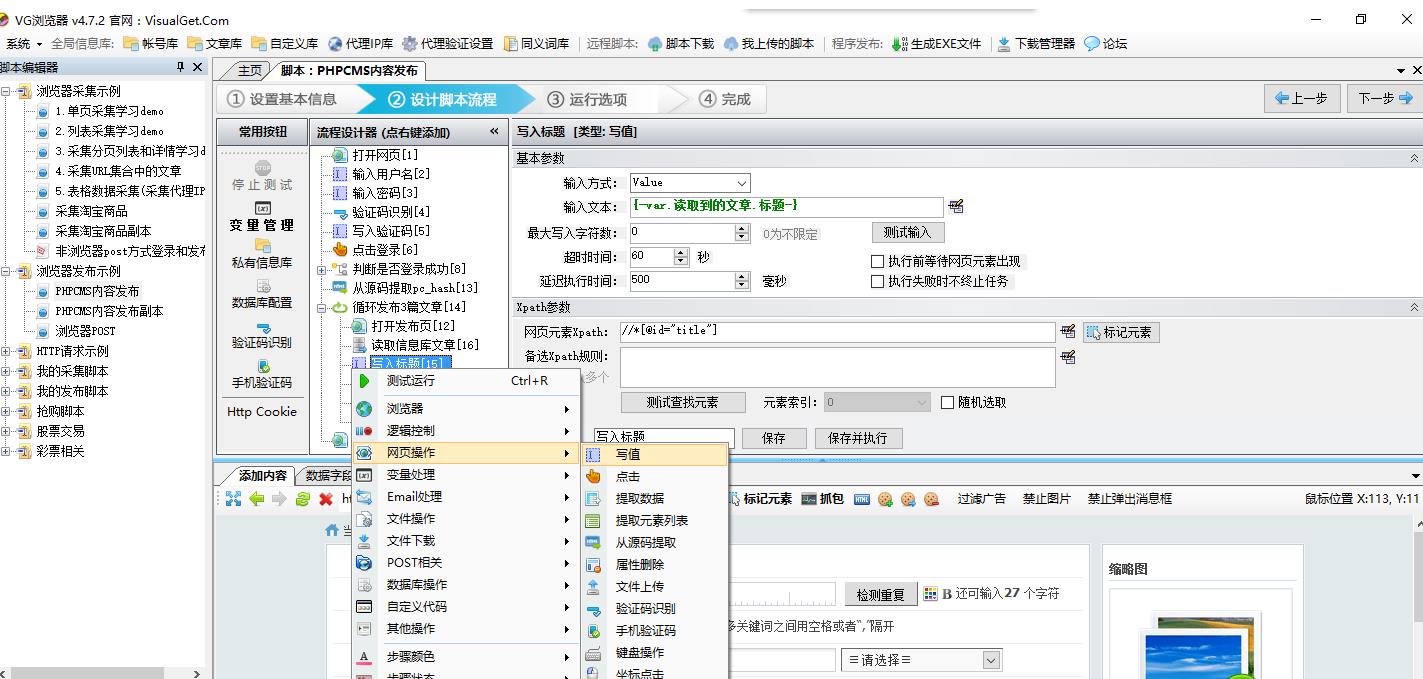This screenshot has height=679, width=1423.
Task: Choose 测试运行 from the context menu
Action: pyautogui.click(x=411, y=381)
